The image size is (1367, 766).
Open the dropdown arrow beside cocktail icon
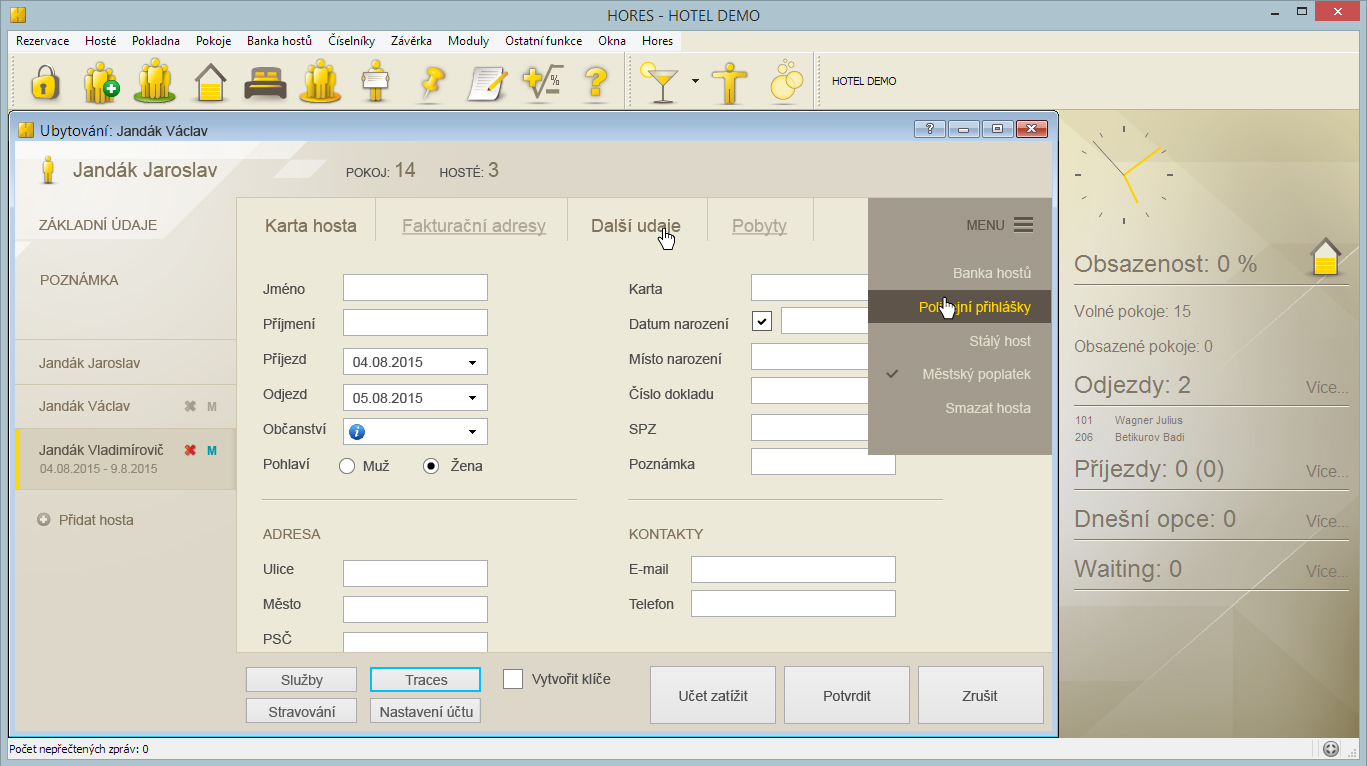pos(695,81)
